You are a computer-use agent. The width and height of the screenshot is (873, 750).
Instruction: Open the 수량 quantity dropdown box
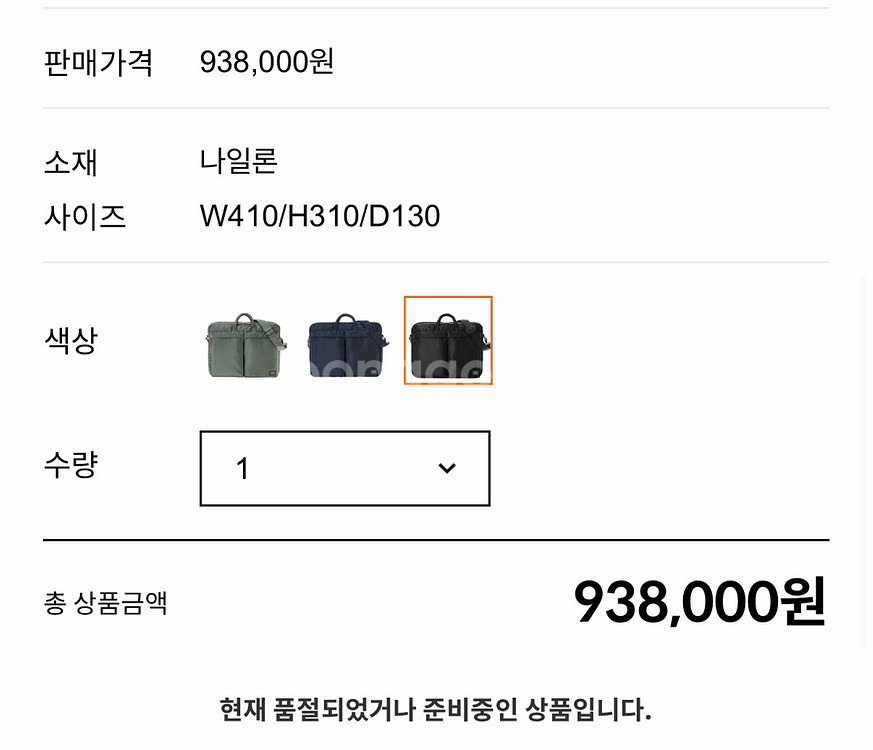[344, 468]
